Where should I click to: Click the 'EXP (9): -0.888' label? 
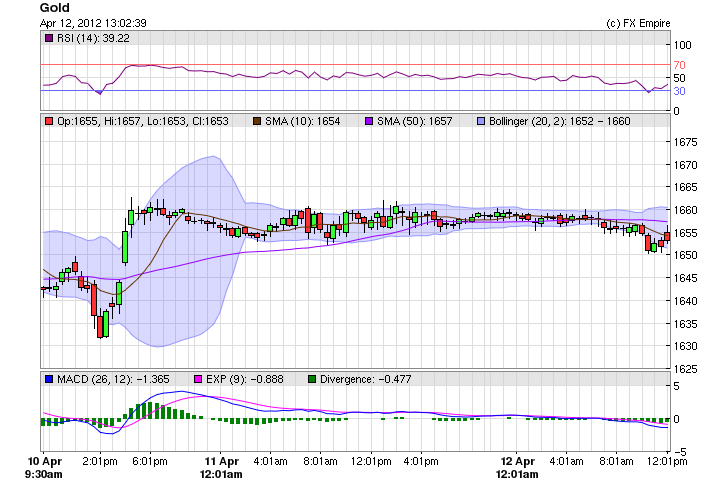[x=245, y=379]
